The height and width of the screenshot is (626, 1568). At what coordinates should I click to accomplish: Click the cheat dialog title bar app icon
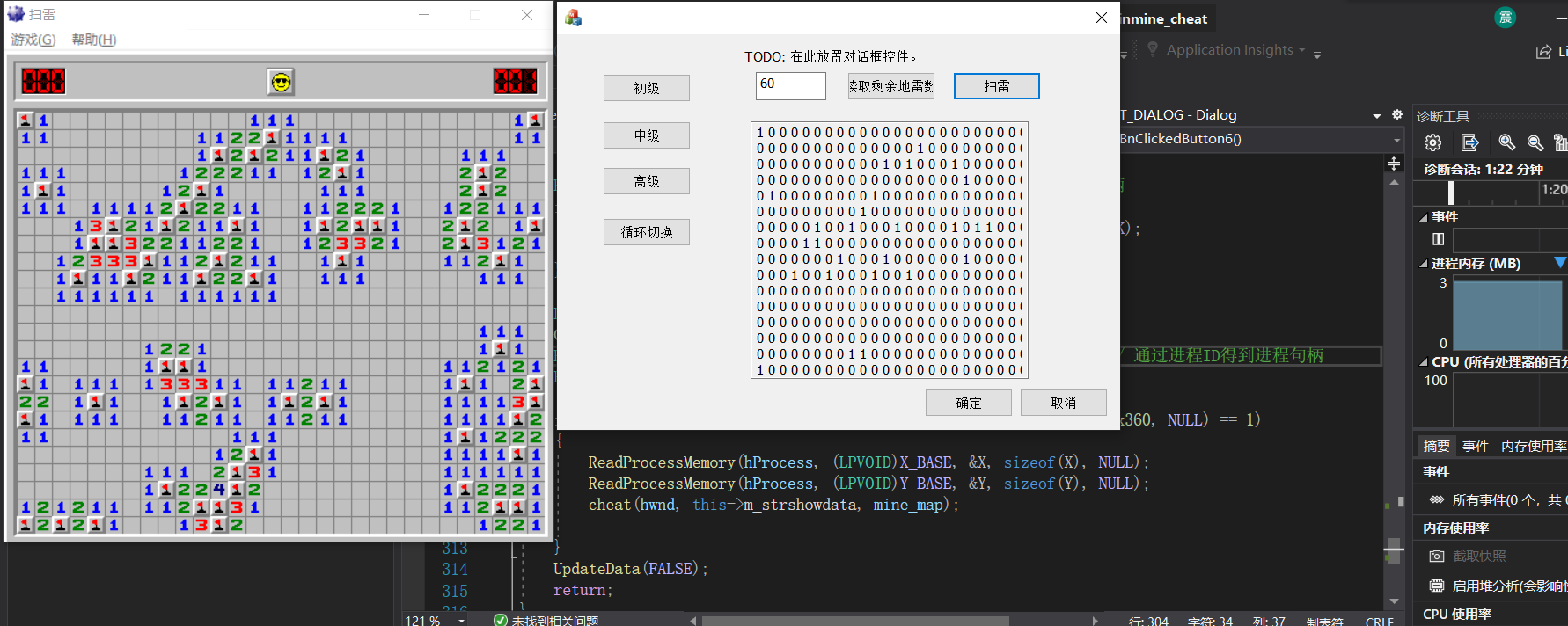tap(574, 18)
